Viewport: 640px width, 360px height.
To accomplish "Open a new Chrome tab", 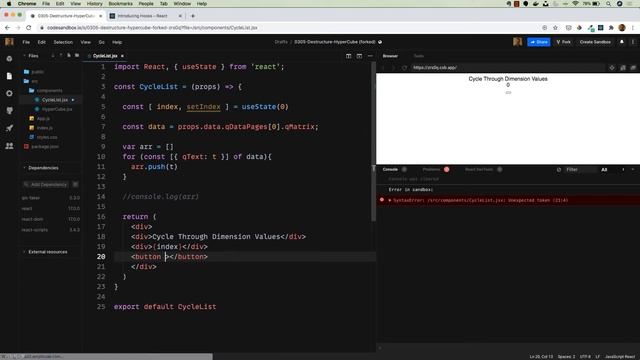I will [x=193, y=16].
